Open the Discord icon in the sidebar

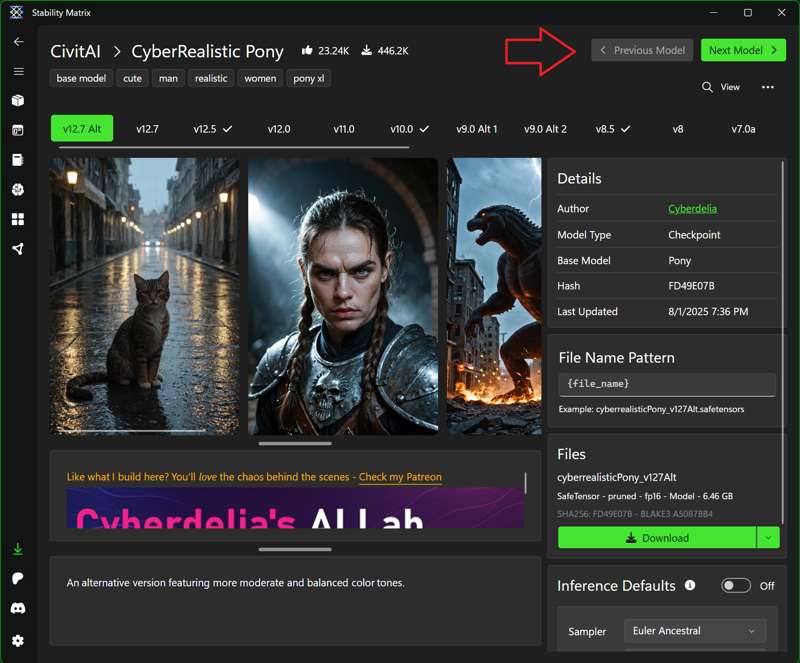coord(18,608)
